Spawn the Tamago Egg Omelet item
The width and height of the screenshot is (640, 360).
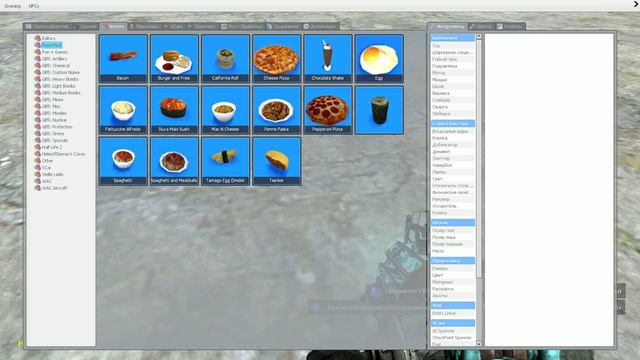(225, 161)
